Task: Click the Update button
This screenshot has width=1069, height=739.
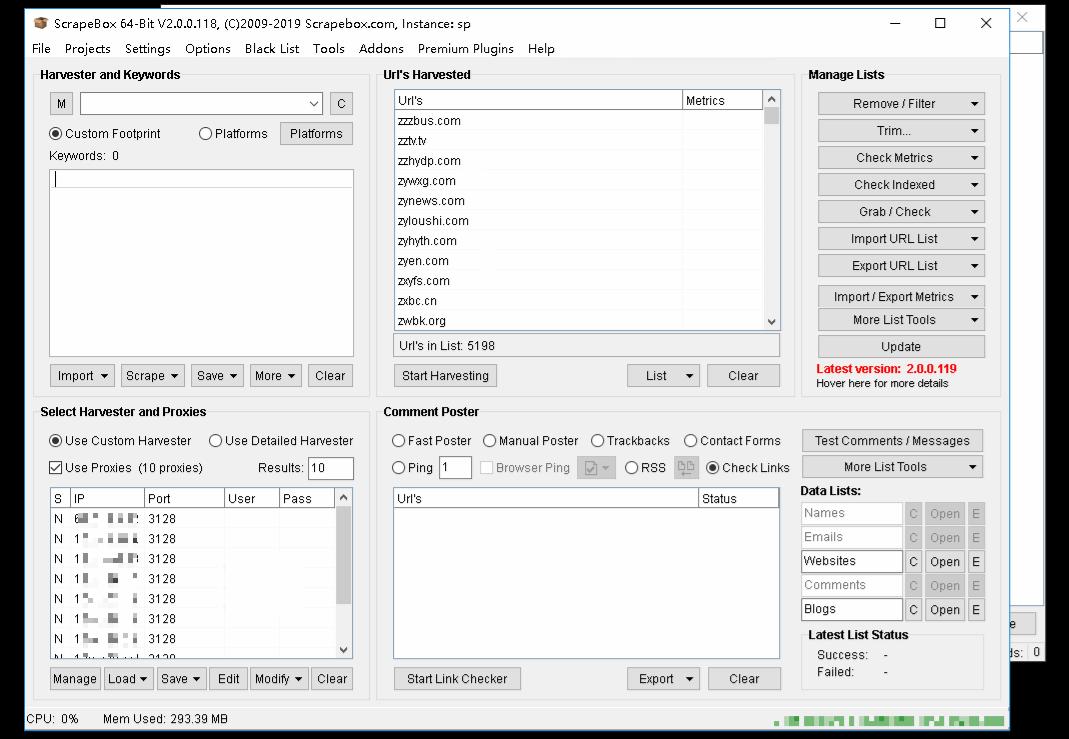Action: pyautogui.click(x=901, y=346)
